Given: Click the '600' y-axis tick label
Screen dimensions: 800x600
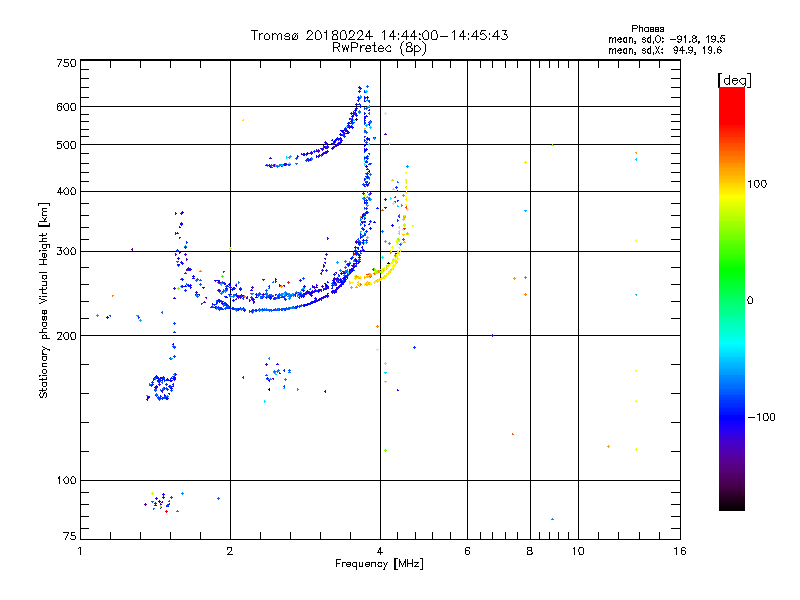Looking at the screenshot, I should [66, 107].
